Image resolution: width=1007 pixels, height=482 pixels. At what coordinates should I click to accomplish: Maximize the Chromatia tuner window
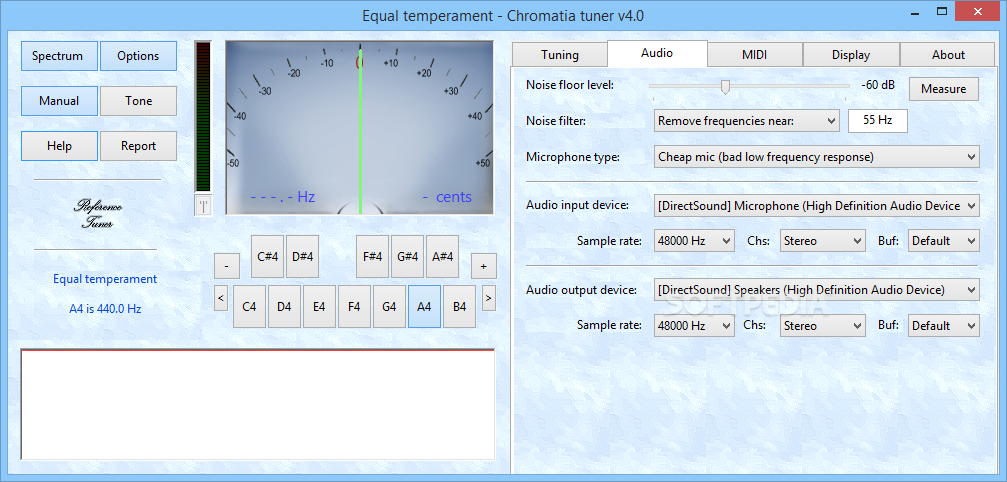(942, 11)
